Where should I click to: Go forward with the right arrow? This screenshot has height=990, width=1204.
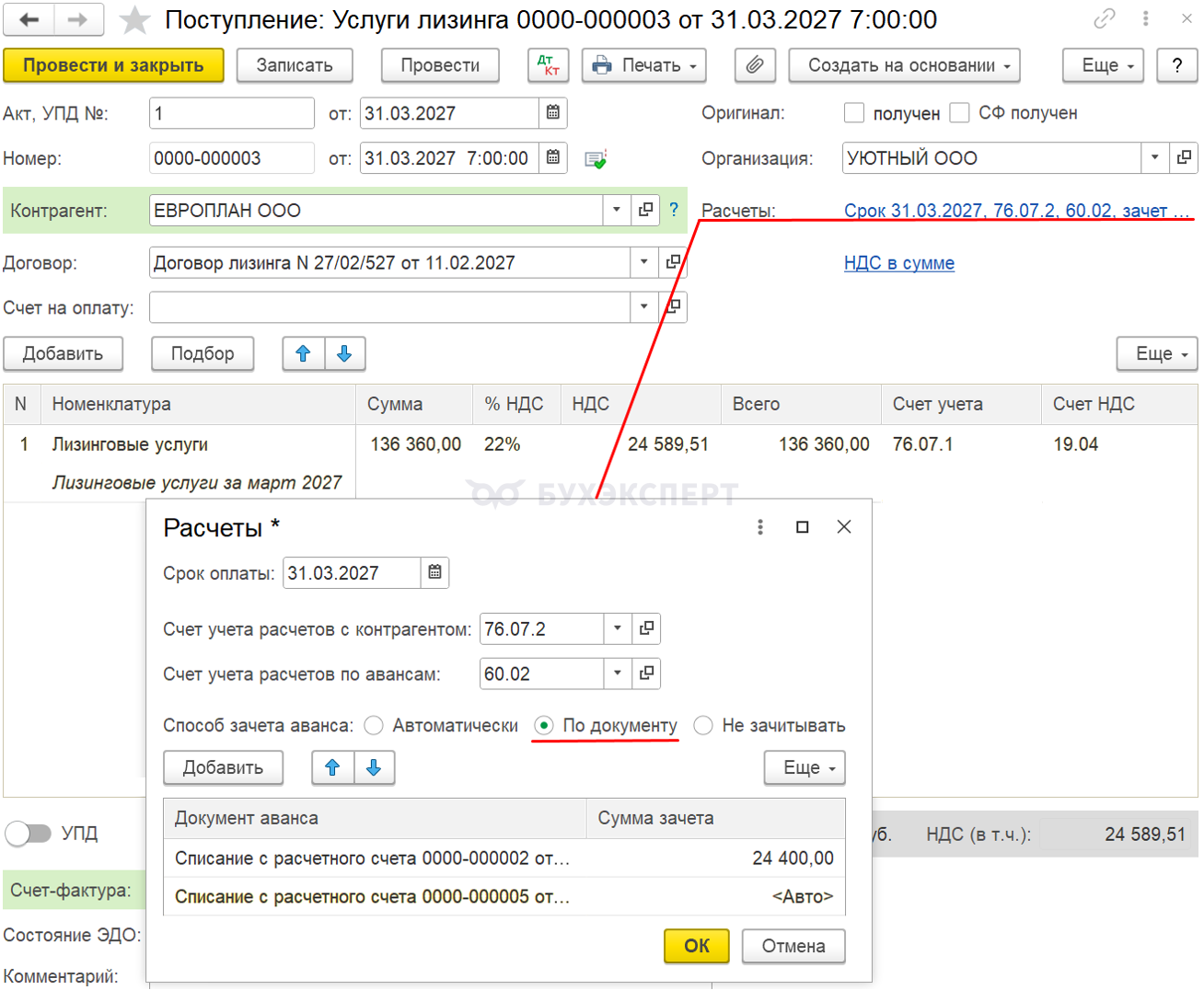point(79,19)
